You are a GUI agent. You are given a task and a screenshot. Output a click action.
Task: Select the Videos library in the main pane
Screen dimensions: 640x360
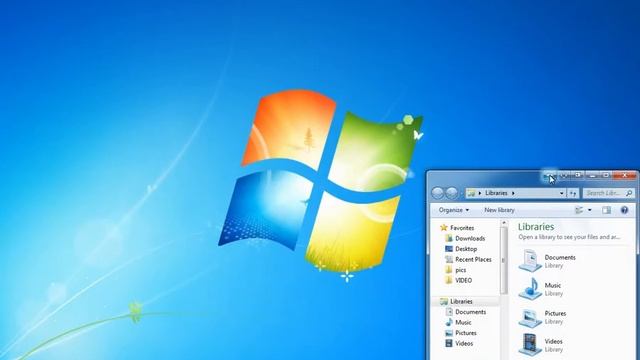pos(541,345)
